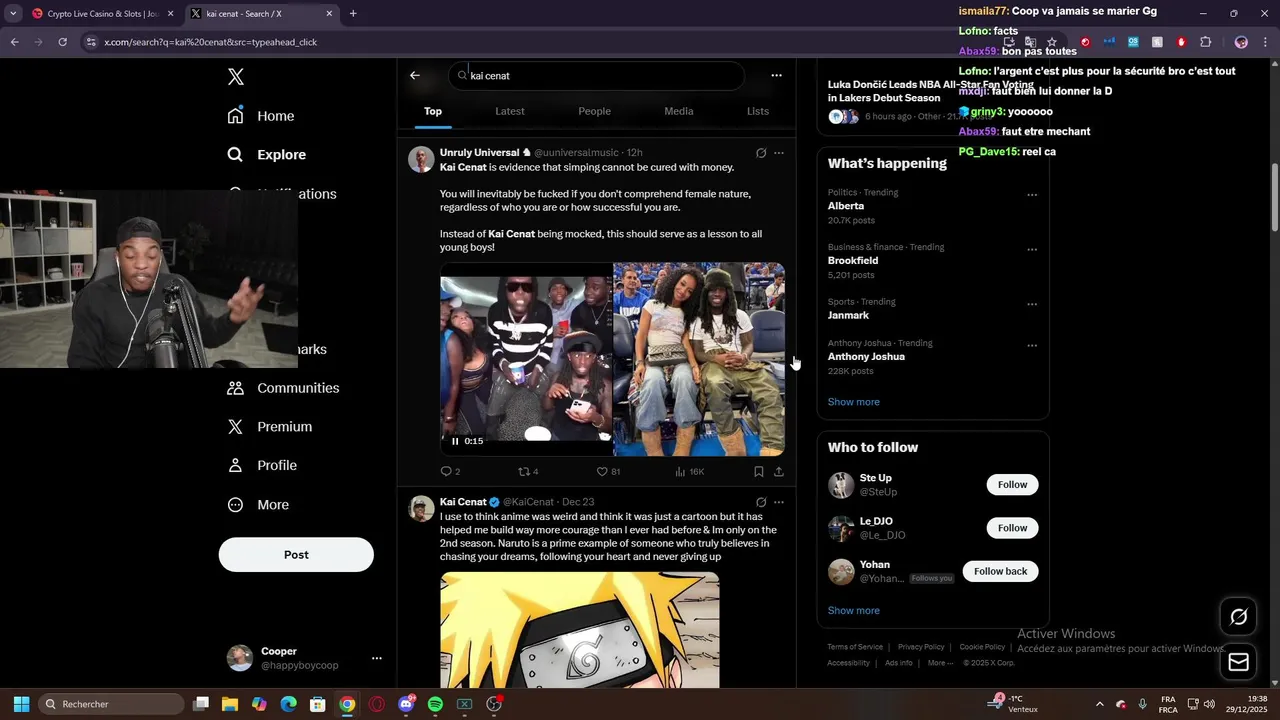Follow Le_DJO account
1280x720 pixels.
click(1012, 528)
